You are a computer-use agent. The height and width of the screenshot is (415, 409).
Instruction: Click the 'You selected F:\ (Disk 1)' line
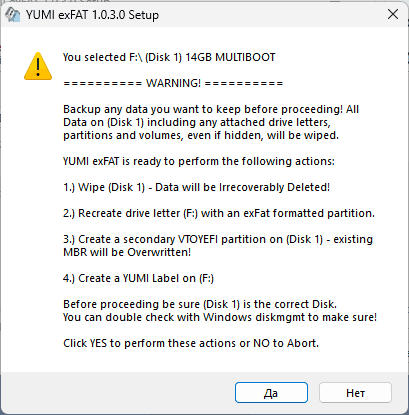pyautogui.click(x=169, y=57)
